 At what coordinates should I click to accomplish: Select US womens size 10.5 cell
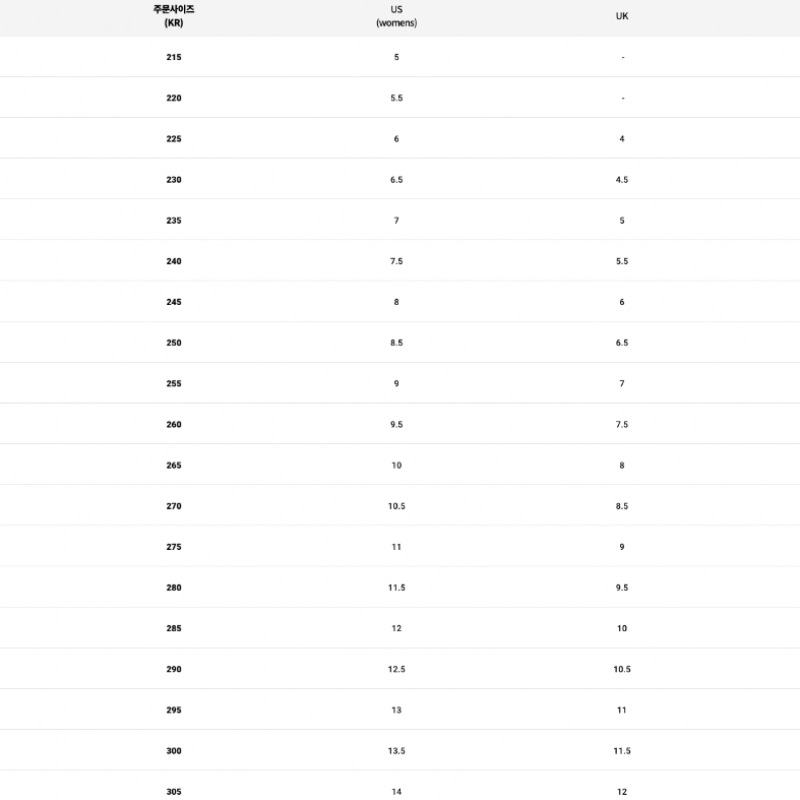396,506
